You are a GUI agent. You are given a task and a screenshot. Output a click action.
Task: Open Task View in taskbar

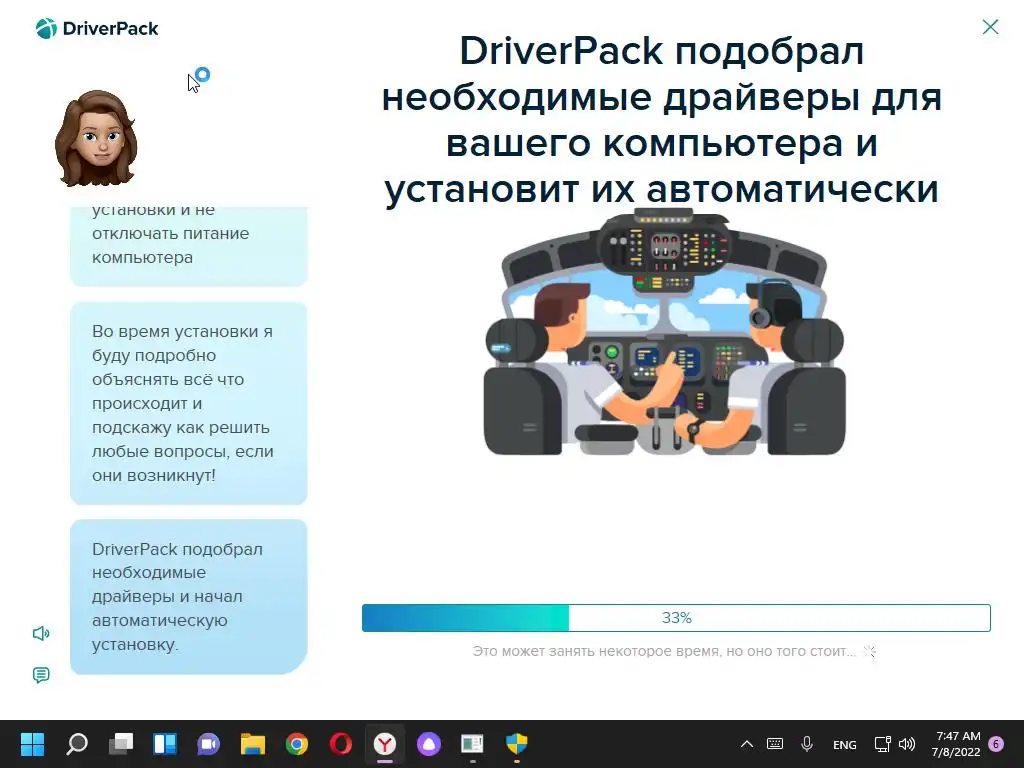[x=121, y=744]
